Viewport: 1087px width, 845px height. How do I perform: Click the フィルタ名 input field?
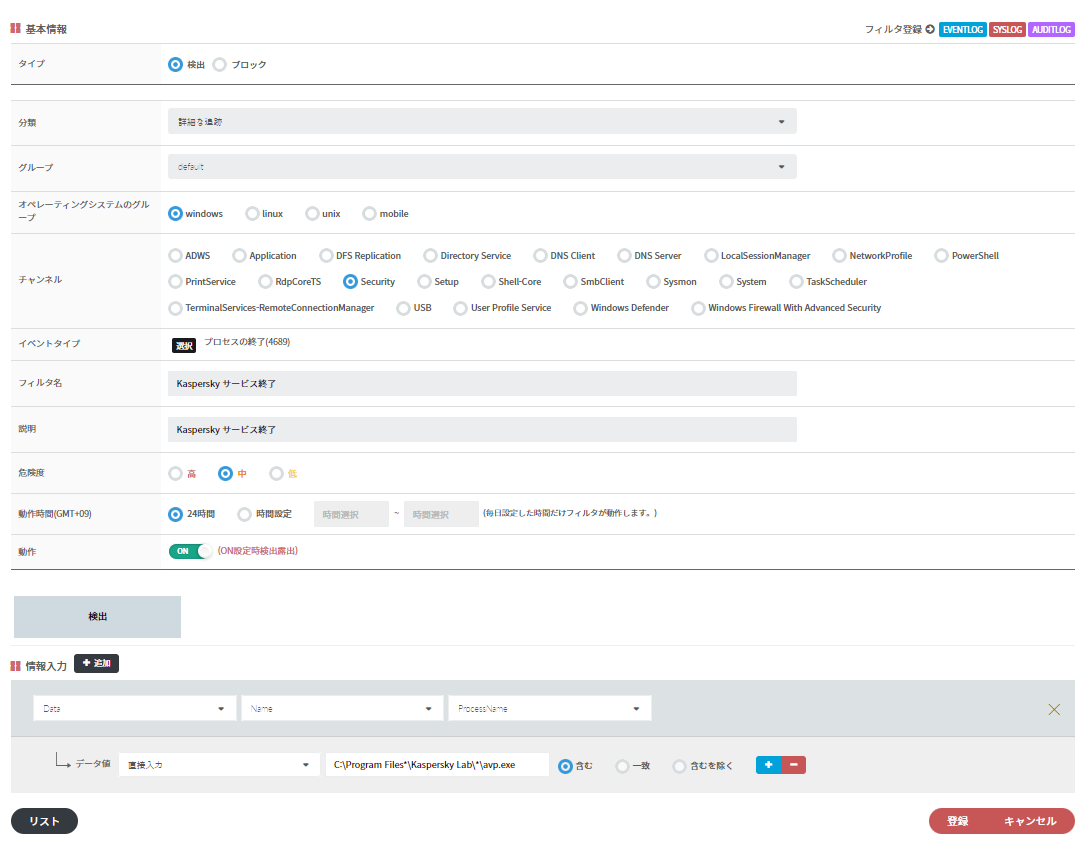[482, 384]
